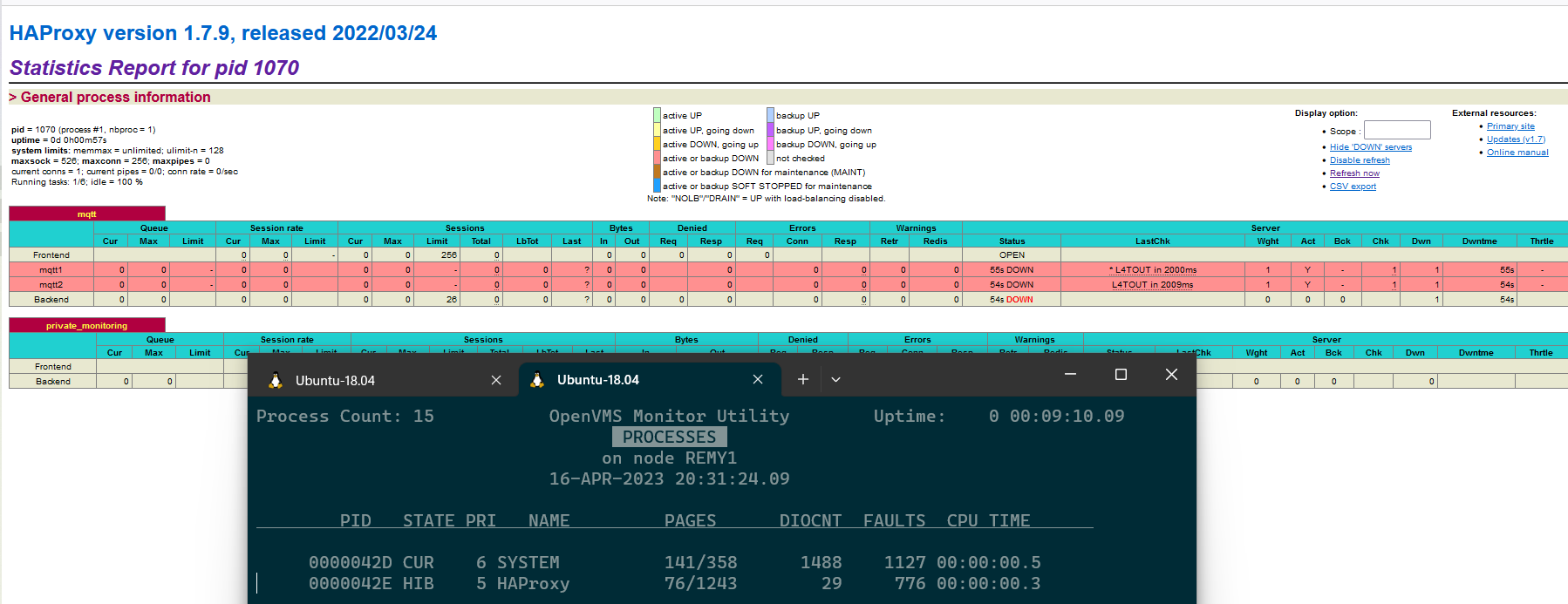The width and height of the screenshot is (1568, 604).
Task: Click the private_monitoring proxy header
Action: 87,325
